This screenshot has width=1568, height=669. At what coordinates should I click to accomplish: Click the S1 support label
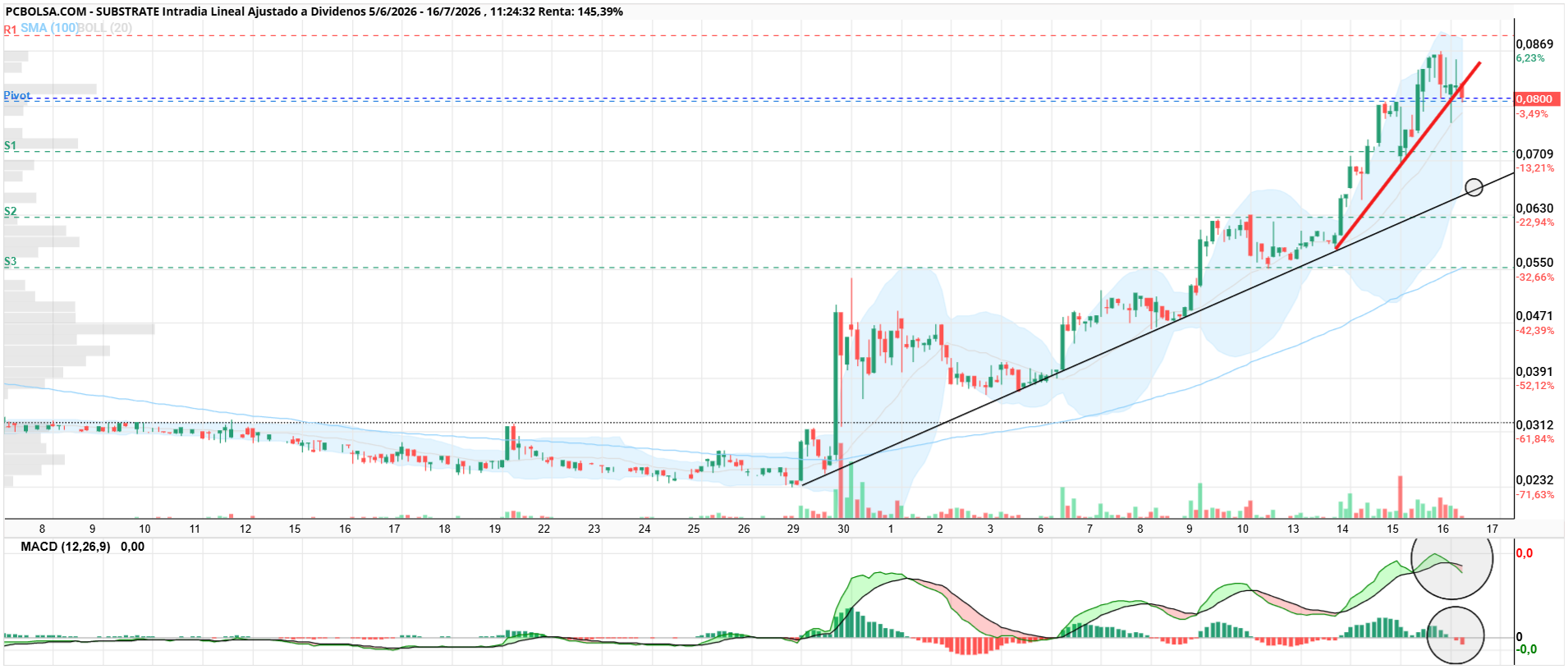[10, 145]
